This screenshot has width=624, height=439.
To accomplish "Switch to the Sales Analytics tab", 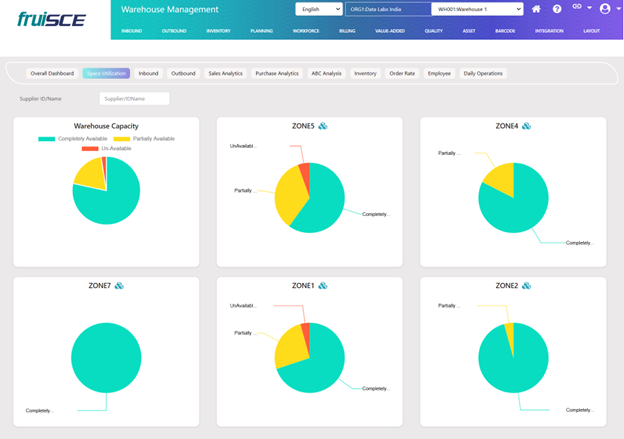I will [225, 73].
